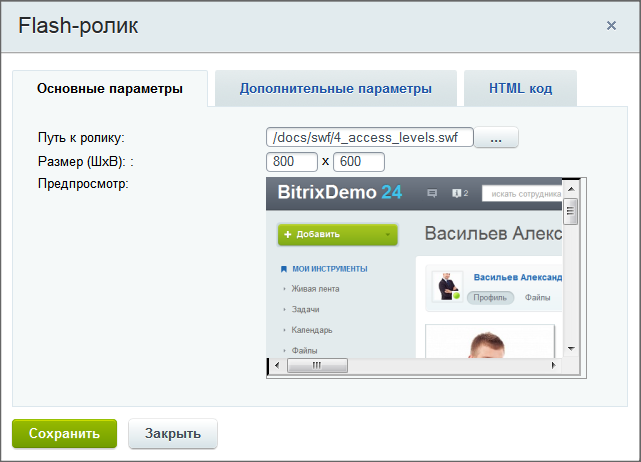Select the Файлы tab beside Профиль
This screenshot has height=462, width=641.
(x=538, y=298)
